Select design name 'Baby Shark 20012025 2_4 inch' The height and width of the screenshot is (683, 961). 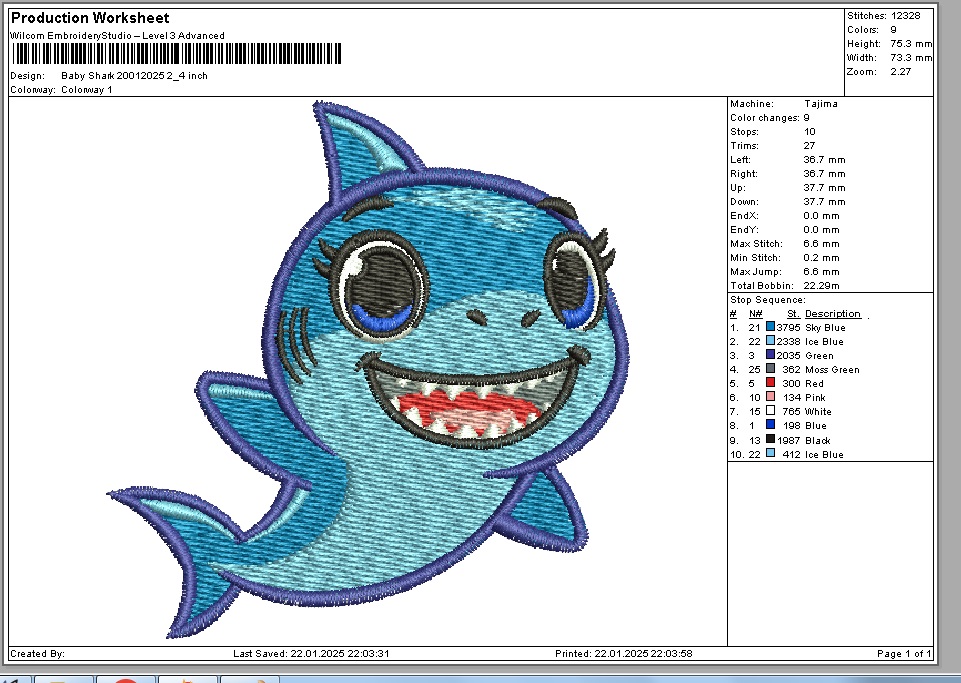[x=134, y=75]
